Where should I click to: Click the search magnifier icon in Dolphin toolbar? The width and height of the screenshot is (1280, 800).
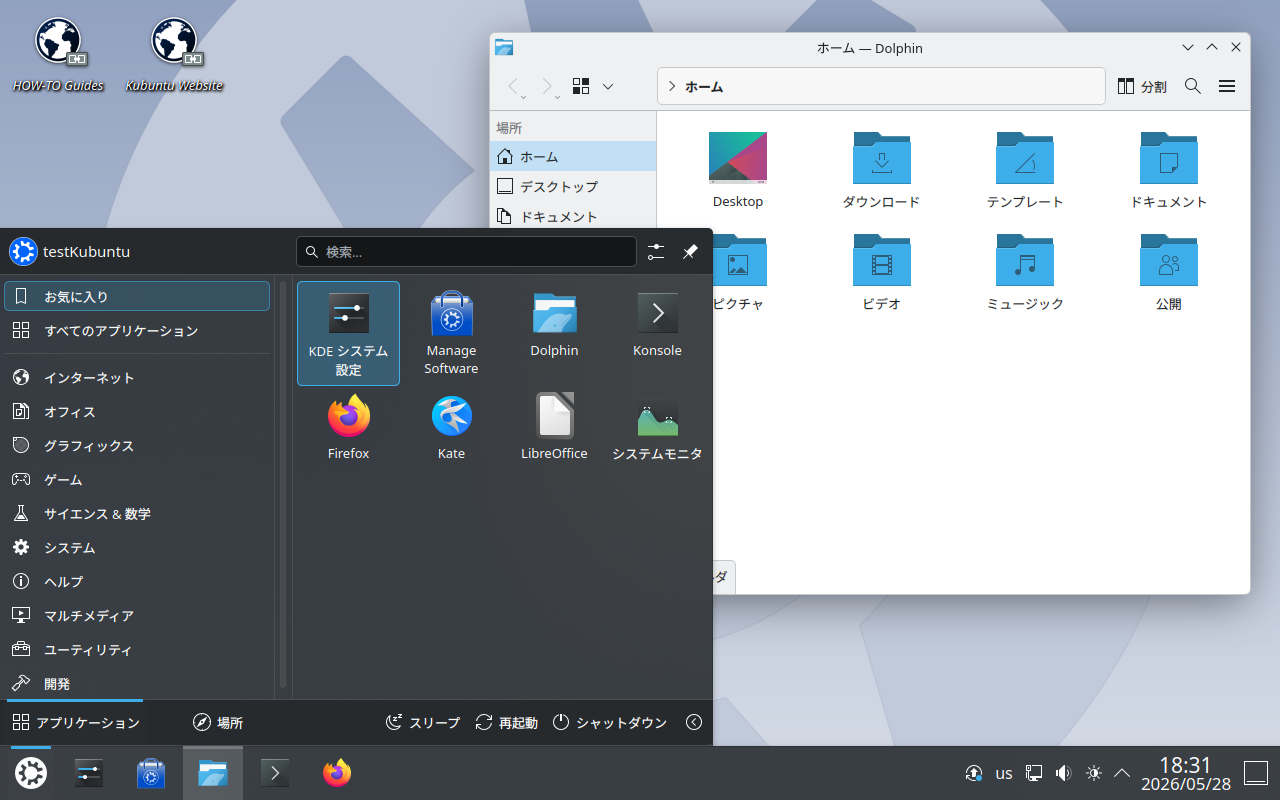1192,86
